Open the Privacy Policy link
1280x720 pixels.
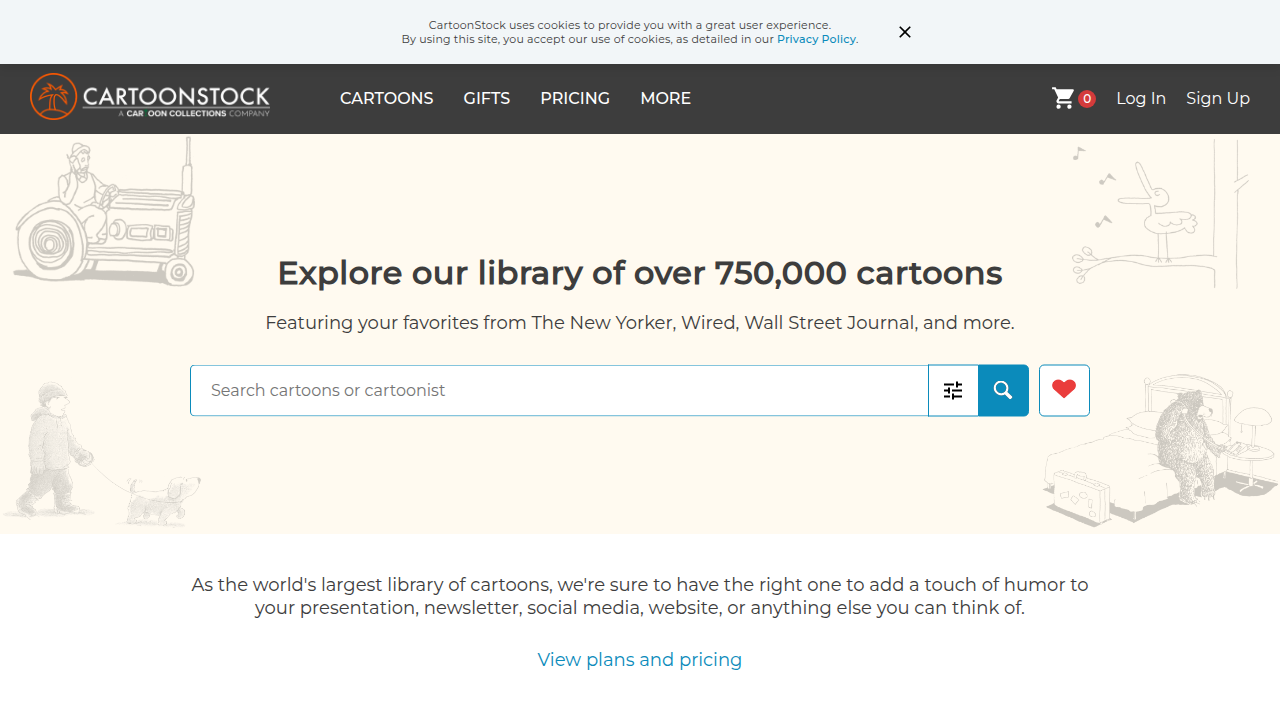point(816,39)
